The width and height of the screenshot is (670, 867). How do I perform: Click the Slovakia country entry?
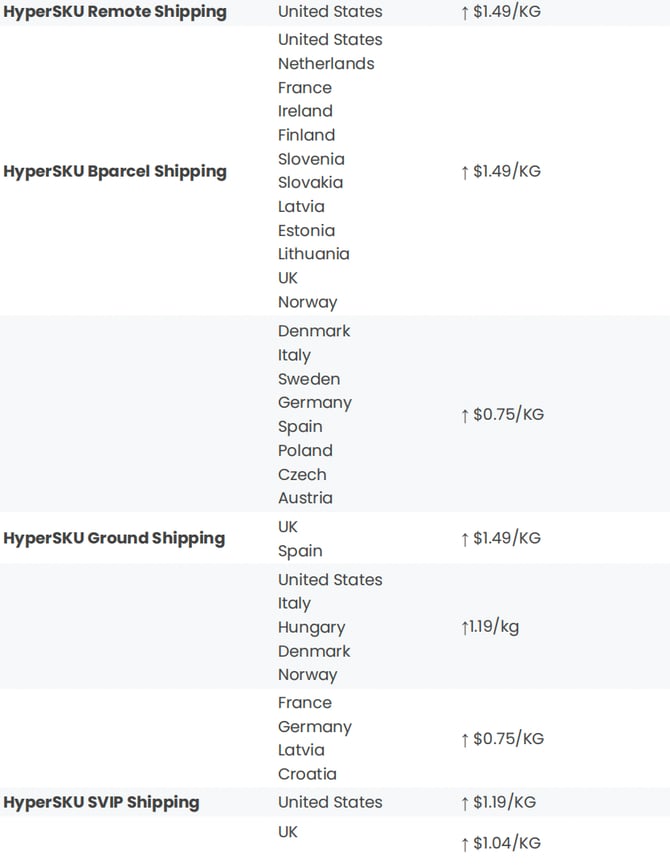(310, 182)
